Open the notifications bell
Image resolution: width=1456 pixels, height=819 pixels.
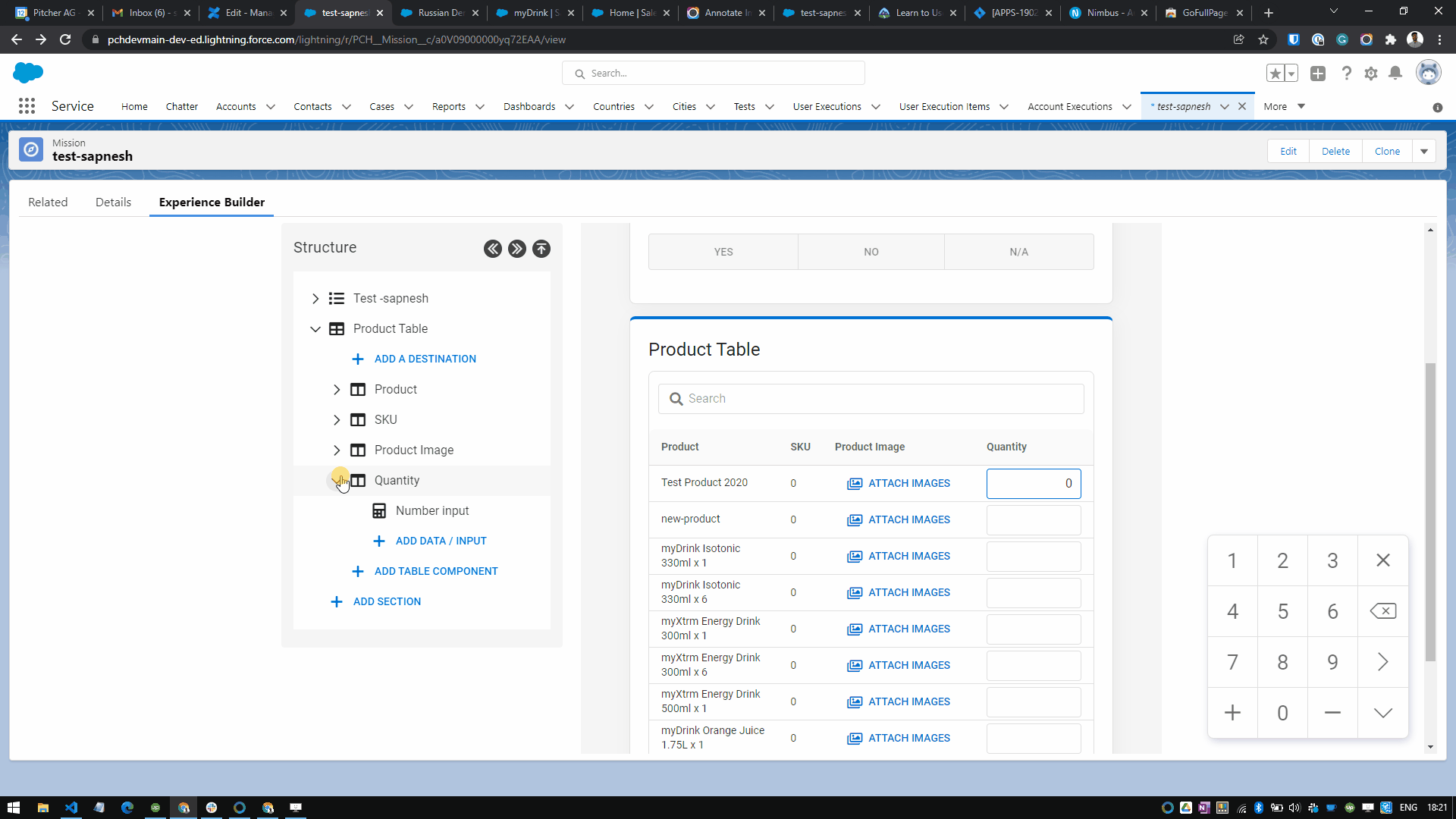(x=1395, y=74)
